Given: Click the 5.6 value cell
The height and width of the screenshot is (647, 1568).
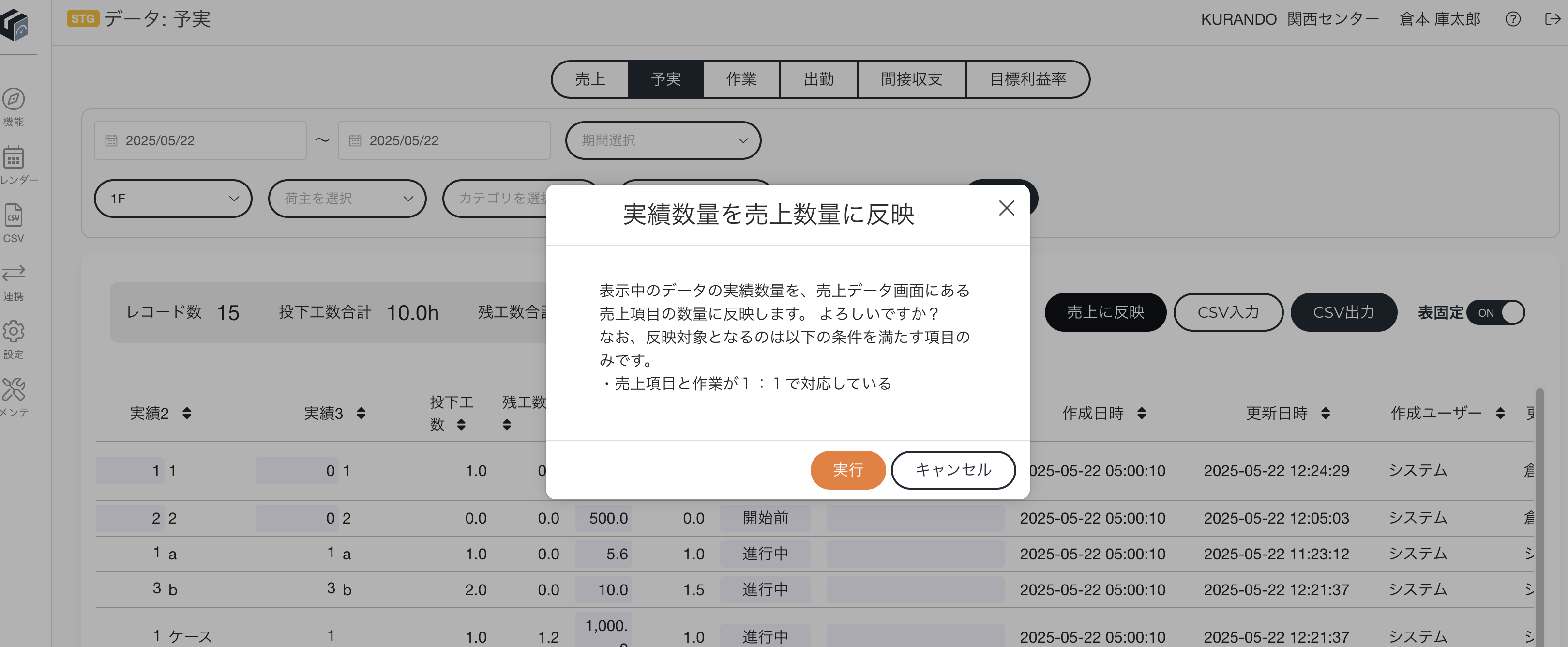Looking at the screenshot, I should click(603, 555).
